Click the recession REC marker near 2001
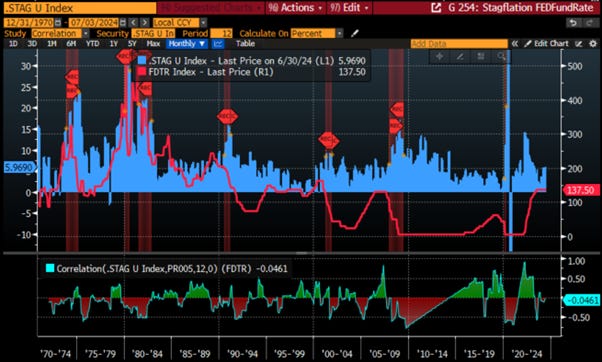 point(329,140)
